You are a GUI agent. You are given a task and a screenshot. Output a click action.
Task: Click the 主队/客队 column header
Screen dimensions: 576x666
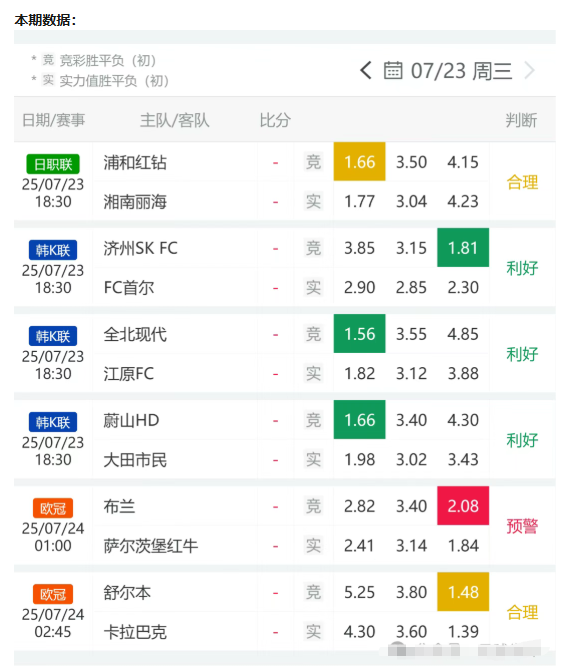[x=175, y=121]
